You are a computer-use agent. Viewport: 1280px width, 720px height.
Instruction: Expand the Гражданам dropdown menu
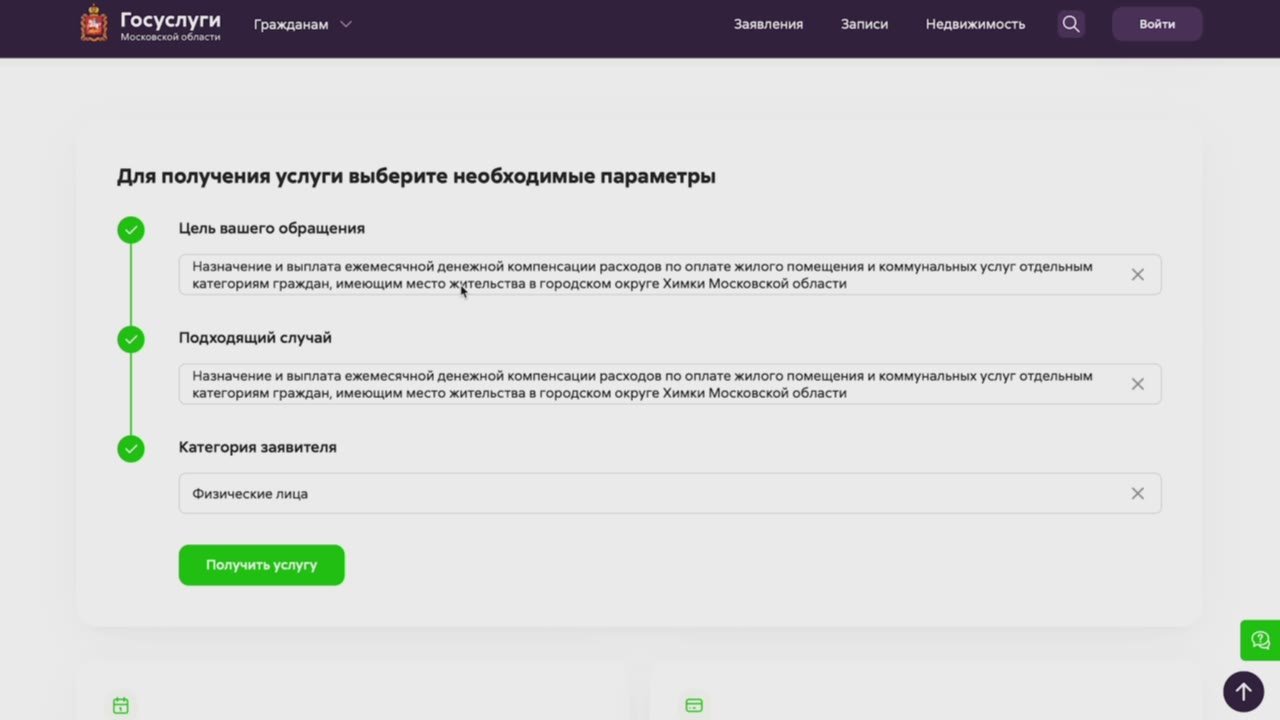click(302, 24)
